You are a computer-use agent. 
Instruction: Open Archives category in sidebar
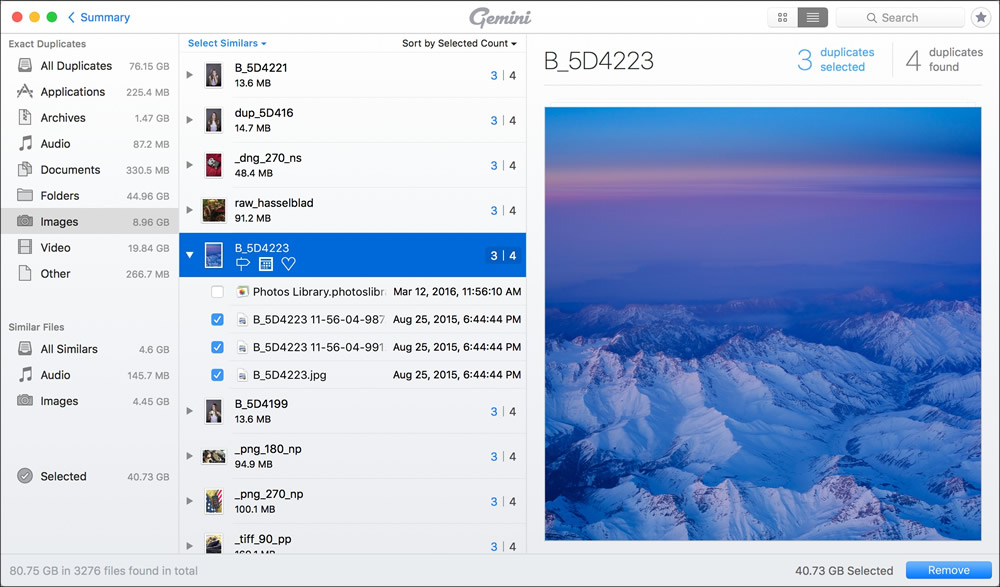point(63,118)
